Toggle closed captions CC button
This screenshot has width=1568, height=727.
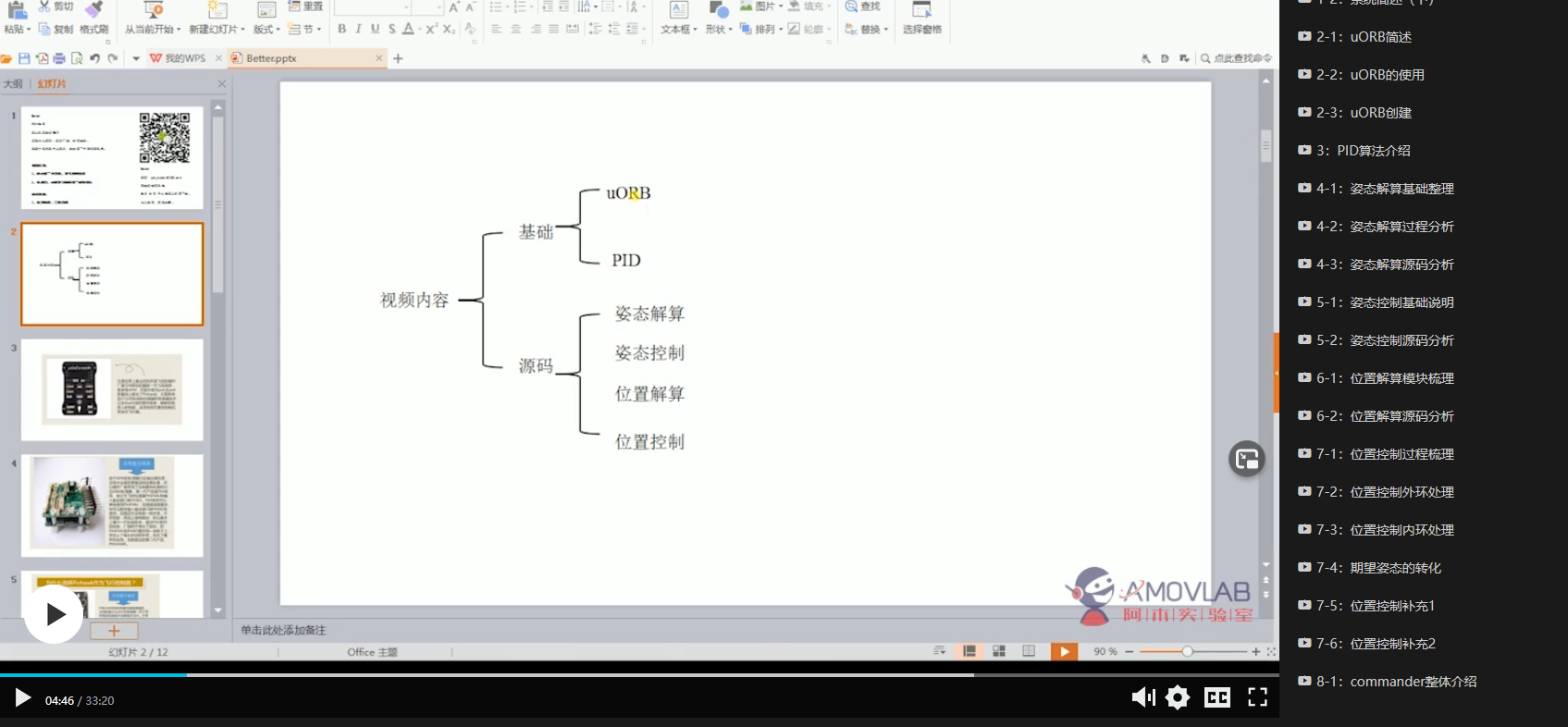pos(1217,697)
